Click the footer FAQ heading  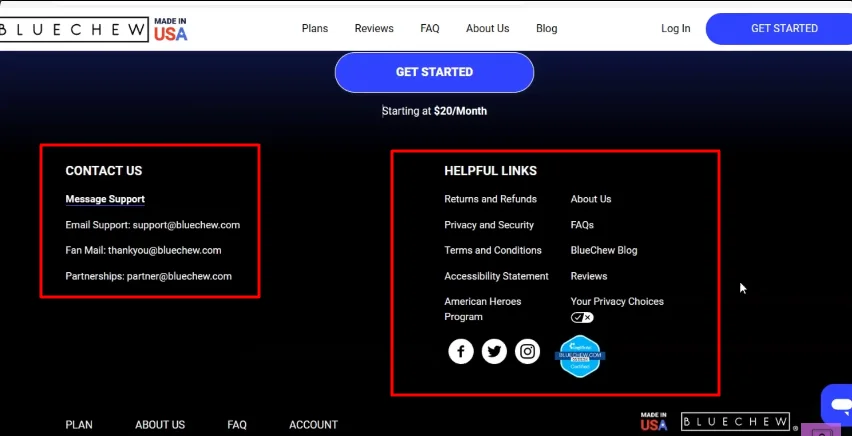237,425
